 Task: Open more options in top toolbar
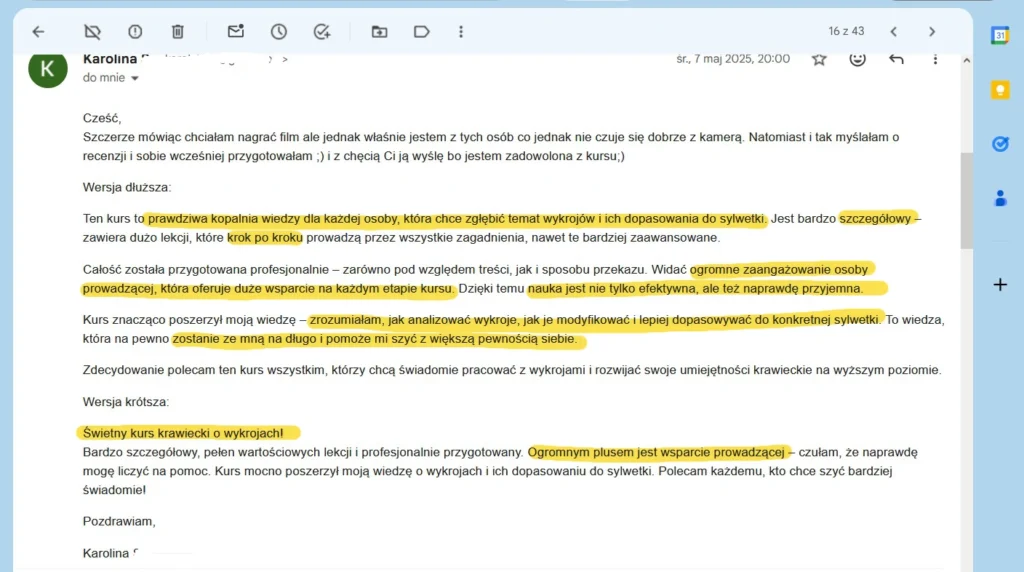(x=461, y=31)
